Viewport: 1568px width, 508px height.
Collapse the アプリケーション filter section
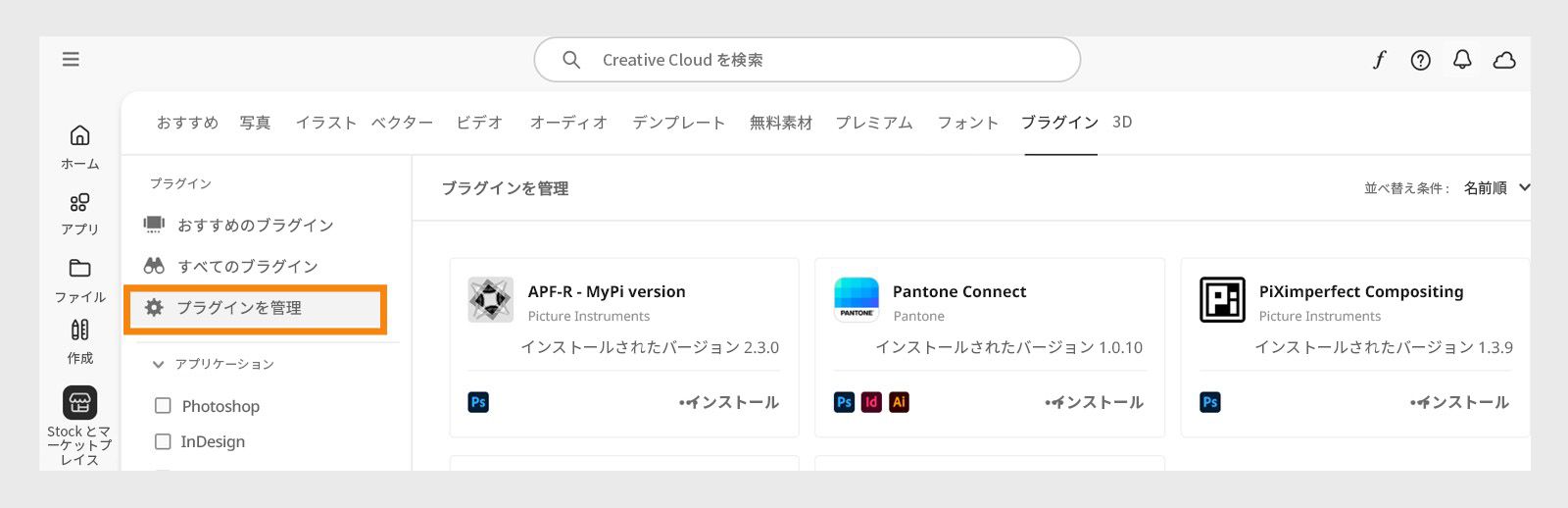coord(158,364)
